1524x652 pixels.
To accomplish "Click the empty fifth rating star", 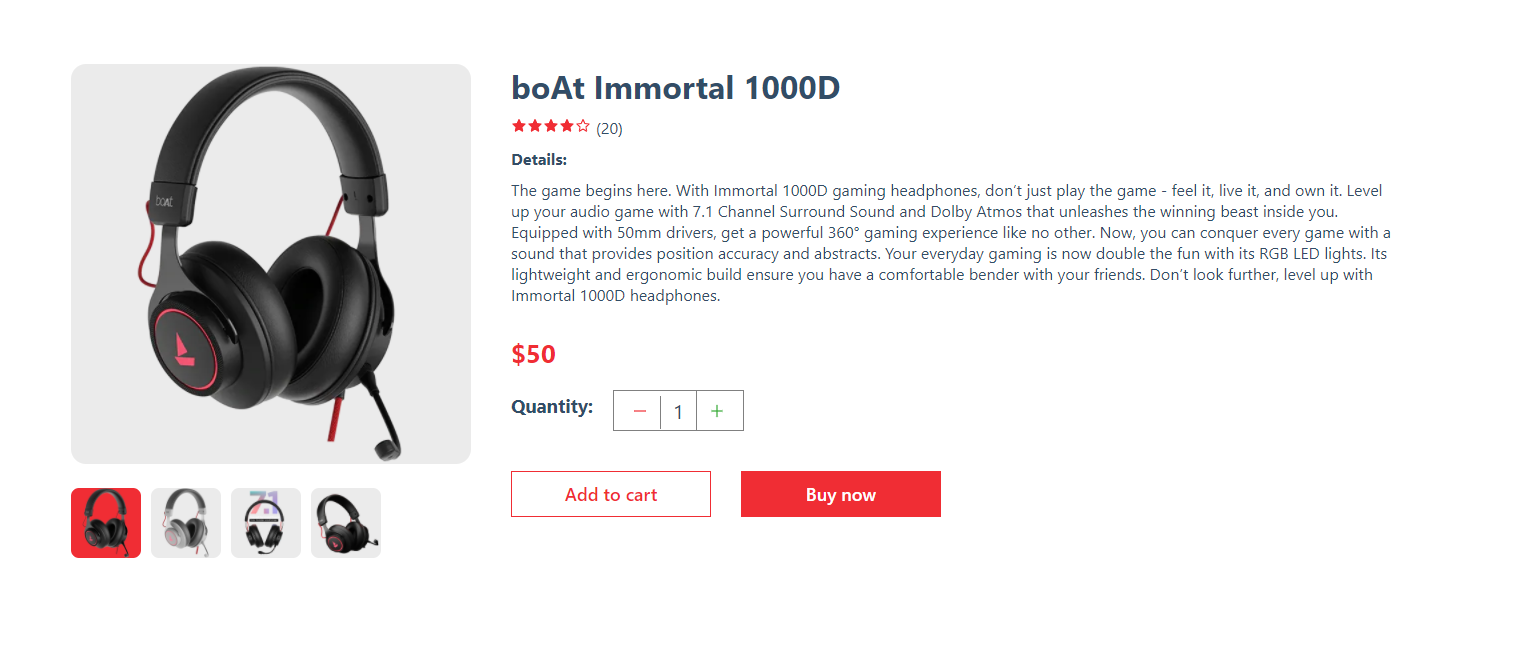I will pyautogui.click(x=583, y=126).
